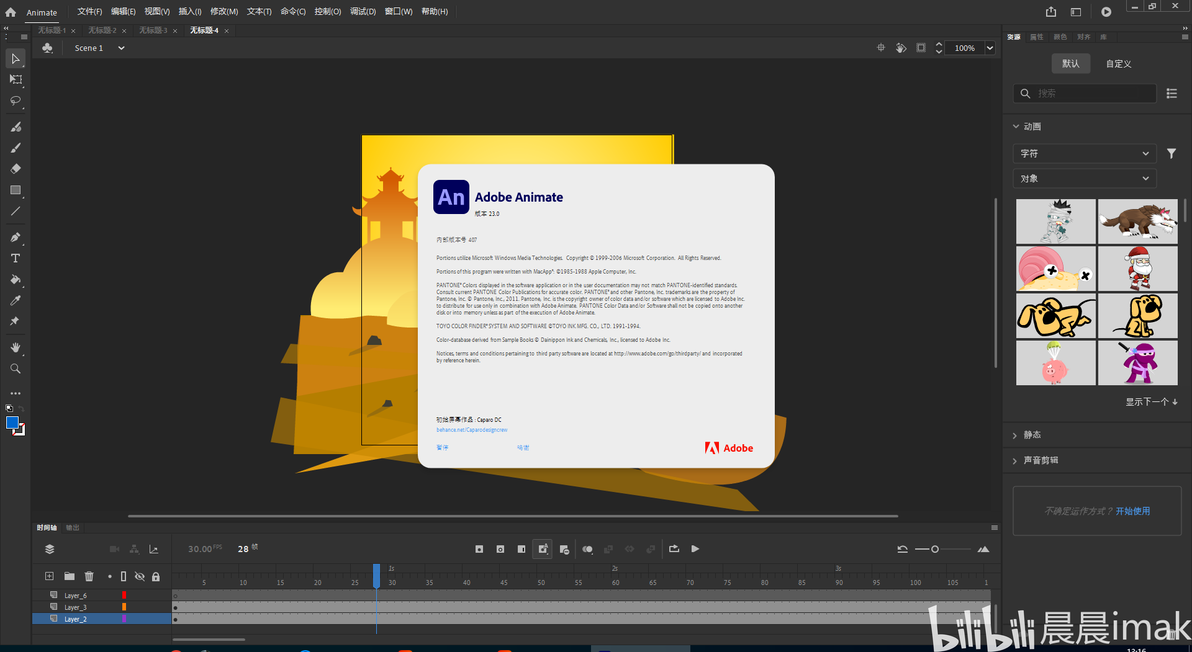Toggle lock all layers icon
The width and height of the screenshot is (1192, 652).
156,577
